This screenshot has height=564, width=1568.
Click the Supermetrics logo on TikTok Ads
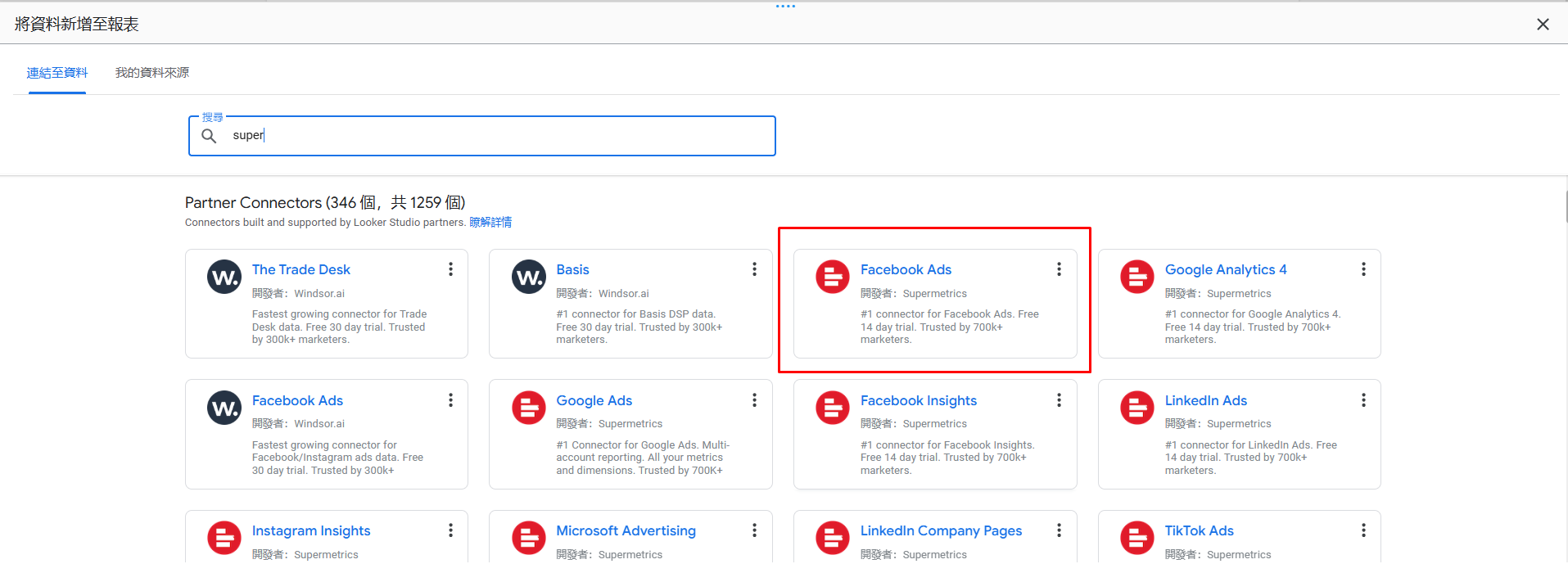1136,538
